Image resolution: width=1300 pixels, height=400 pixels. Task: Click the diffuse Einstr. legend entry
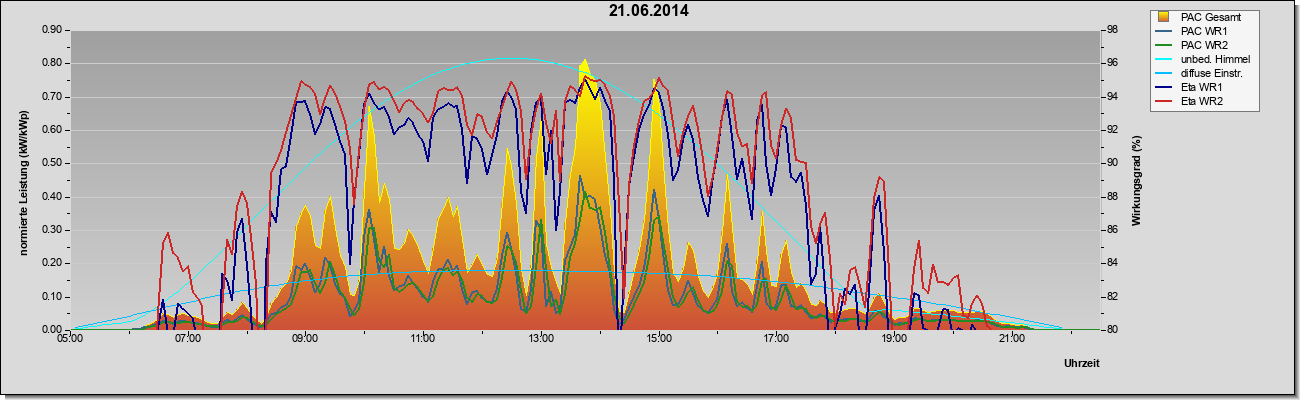pyautogui.click(x=1204, y=73)
